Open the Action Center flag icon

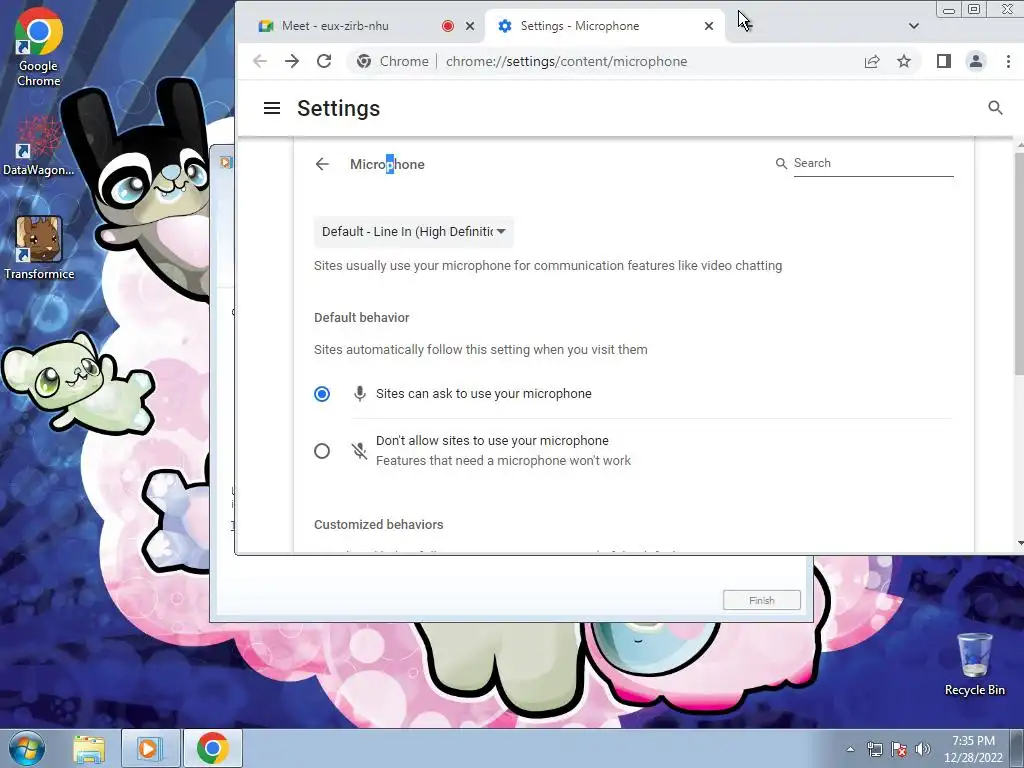click(x=899, y=749)
